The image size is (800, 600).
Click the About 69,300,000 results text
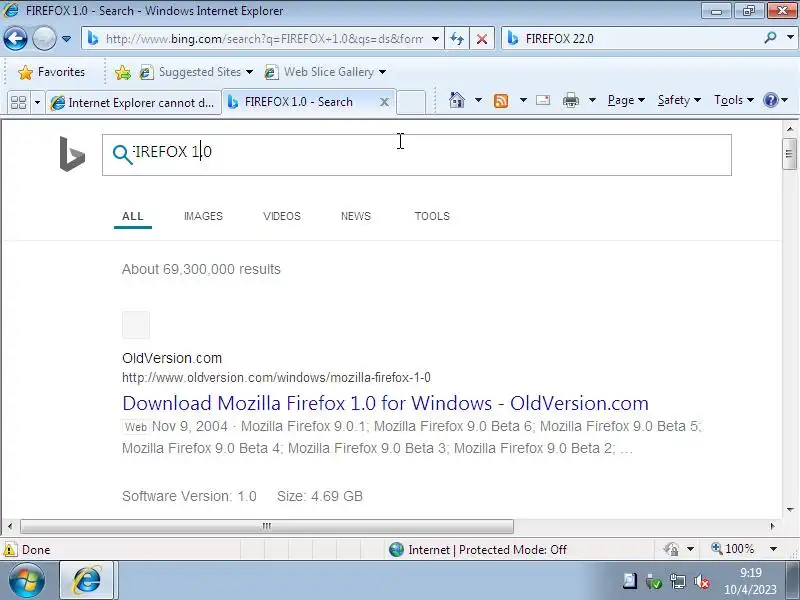click(201, 269)
